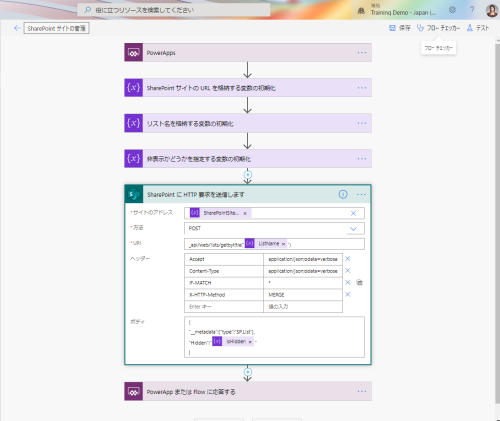This screenshot has width=500, height=421.
Task: Click the vertical scrollbar on the right
Action: tap(497, 223)
